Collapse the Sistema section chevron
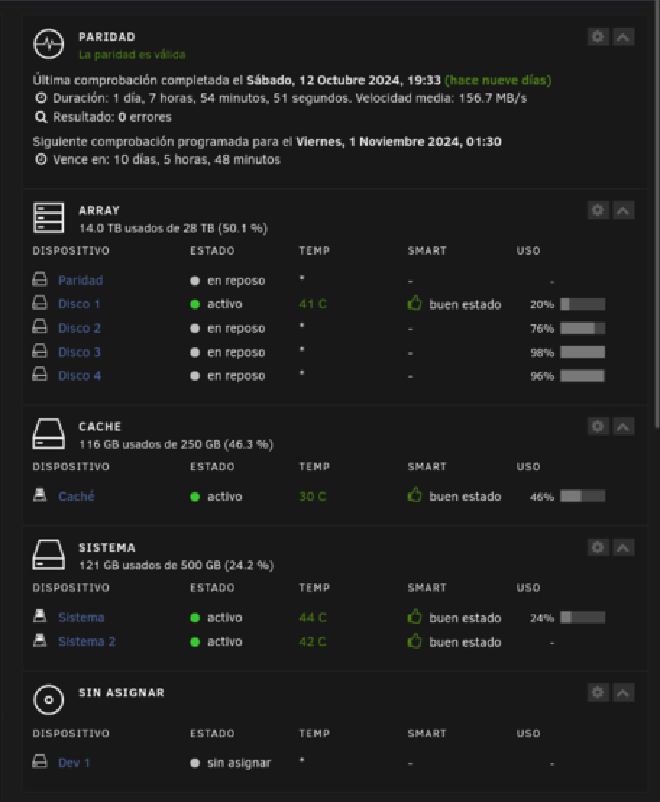The image size is (660, 802). point(623,548)
